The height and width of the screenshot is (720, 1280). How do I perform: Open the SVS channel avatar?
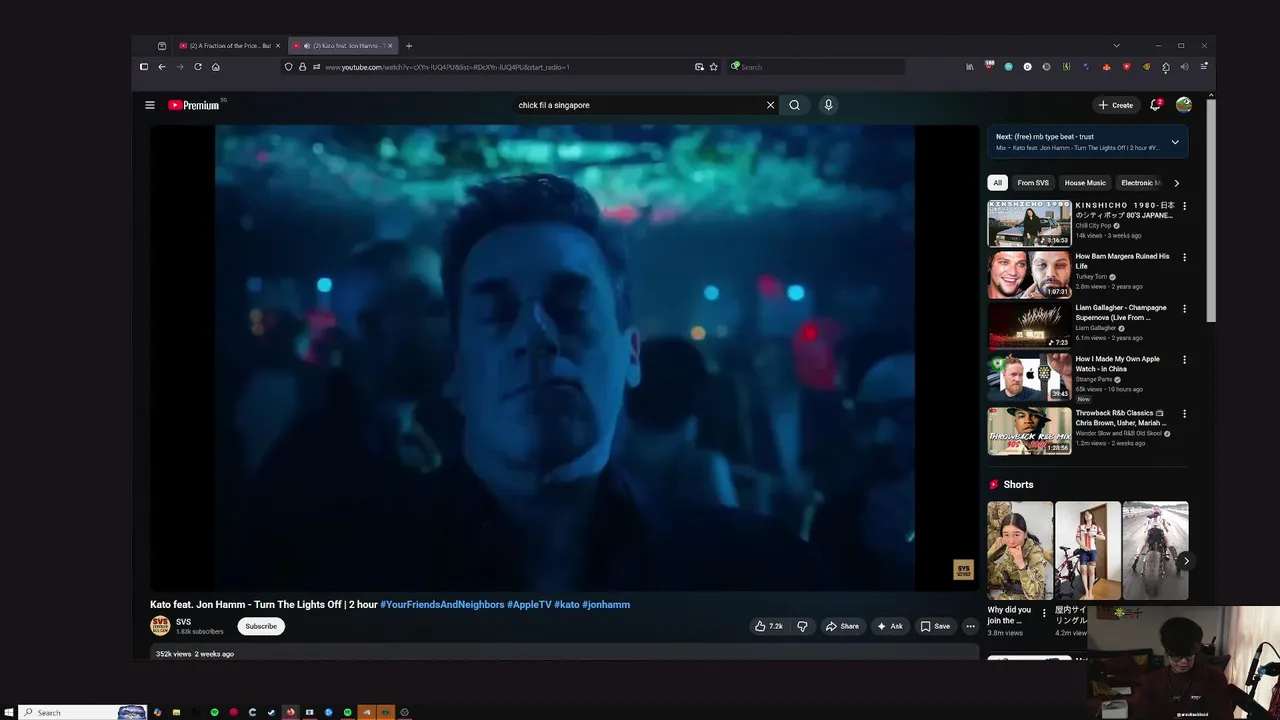click(x=160, y=626)
